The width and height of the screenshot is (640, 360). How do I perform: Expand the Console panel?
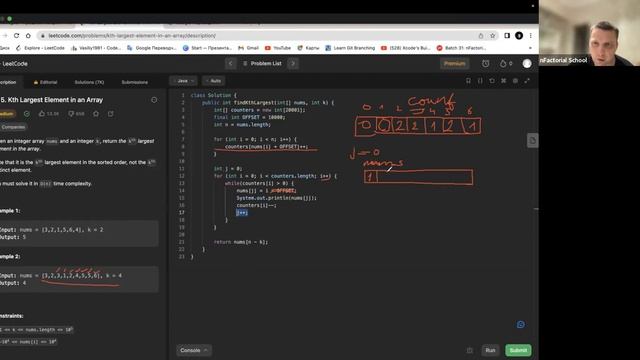coord(193,350)
